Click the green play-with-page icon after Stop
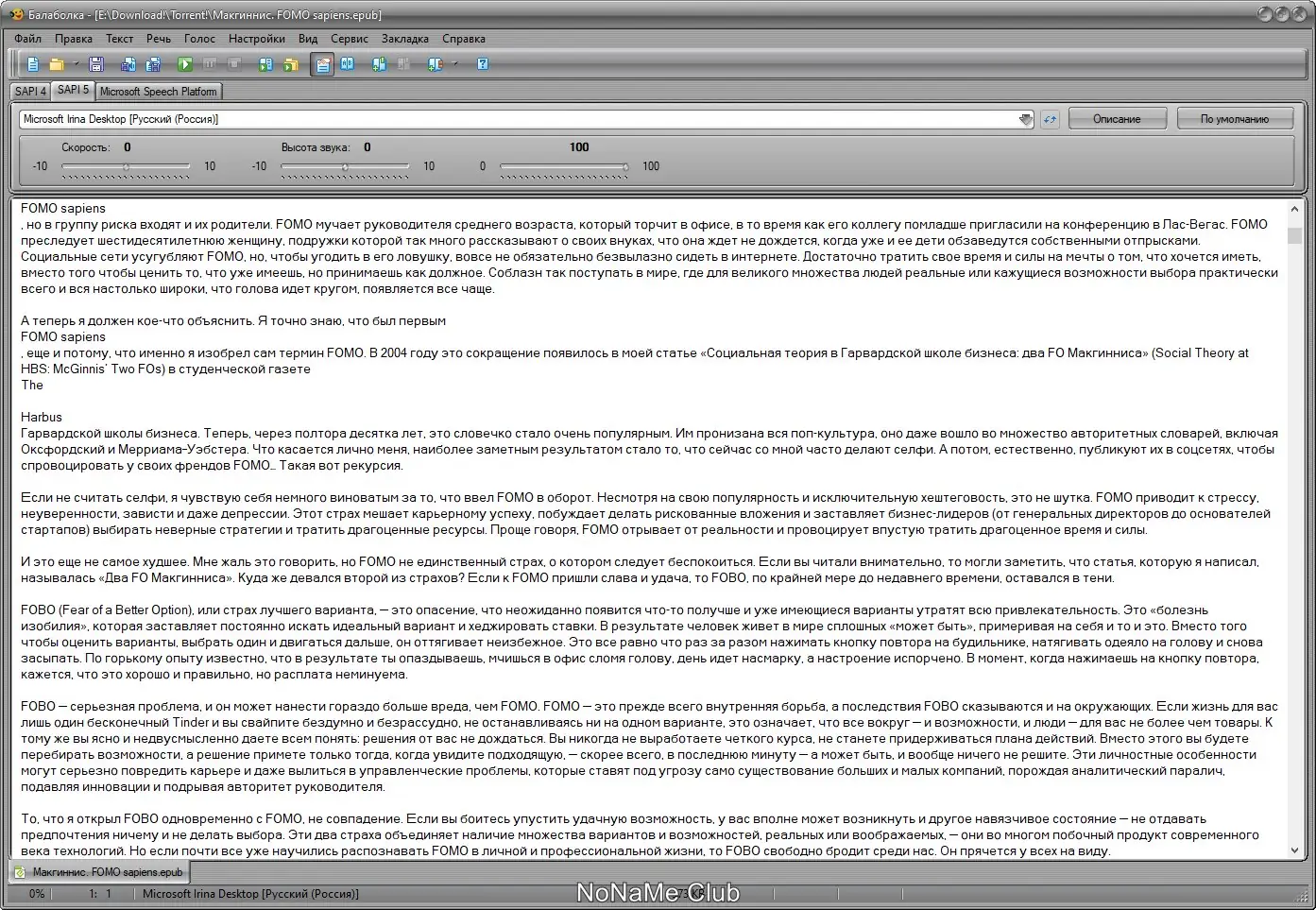1316x910 pixels. pyautogui.click(x=265, y=64)
